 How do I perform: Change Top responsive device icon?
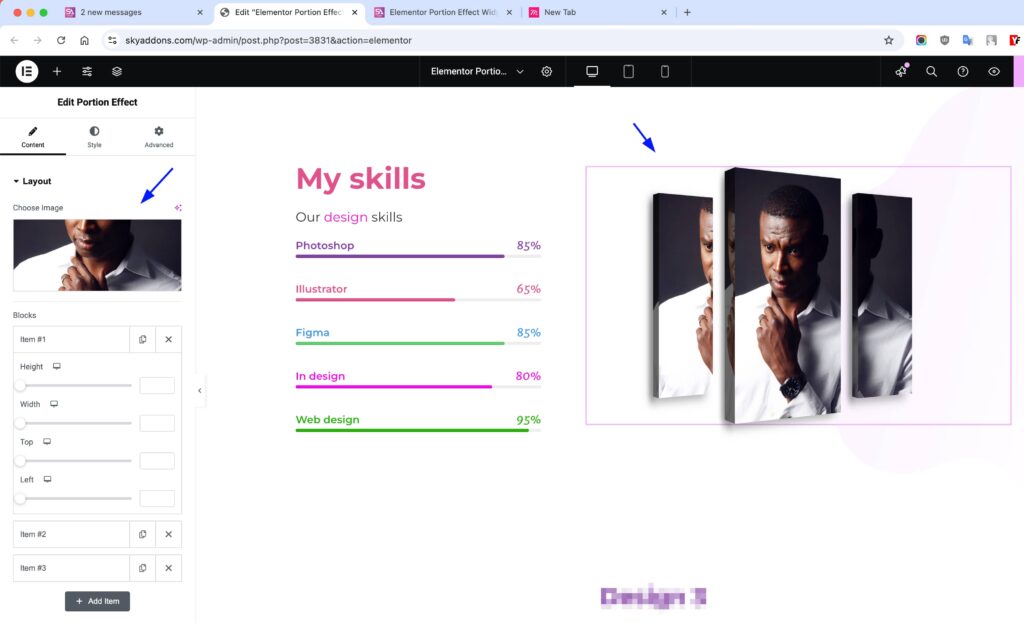pyautogui.click(x=47, y=441)
